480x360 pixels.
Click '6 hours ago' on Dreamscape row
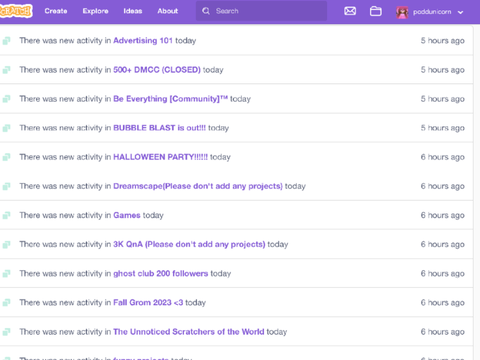pos(442,186)
